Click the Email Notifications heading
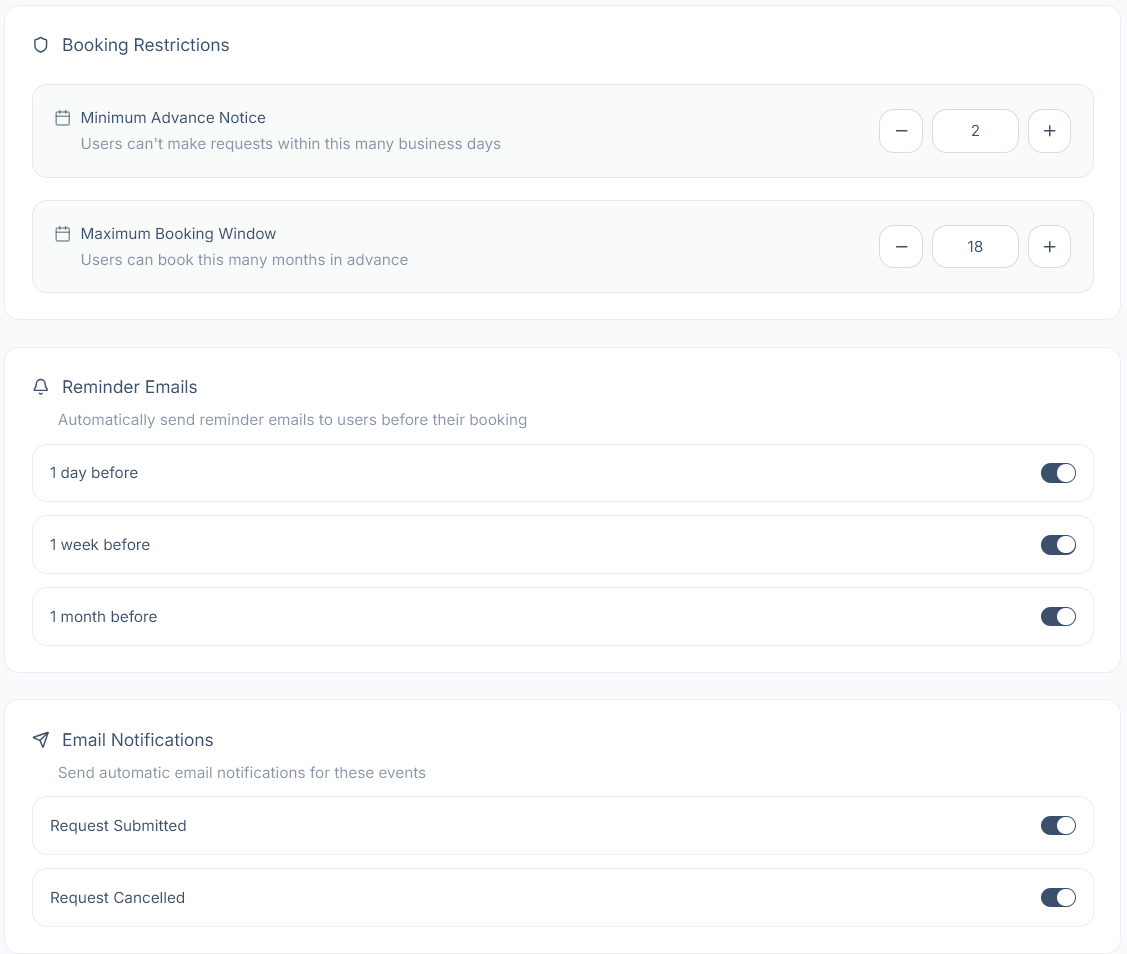 (137, 740)
